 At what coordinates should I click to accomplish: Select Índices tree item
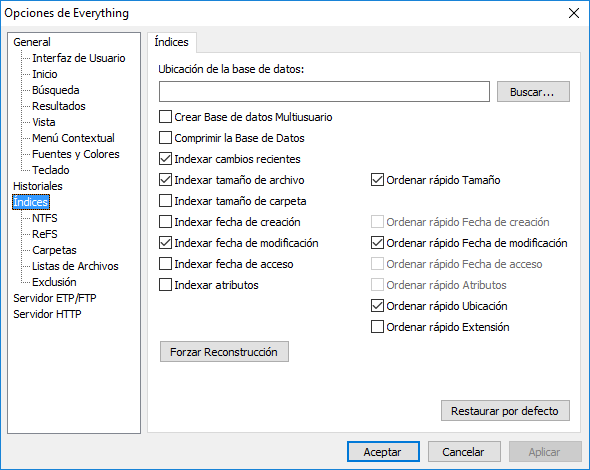point(31,202)
